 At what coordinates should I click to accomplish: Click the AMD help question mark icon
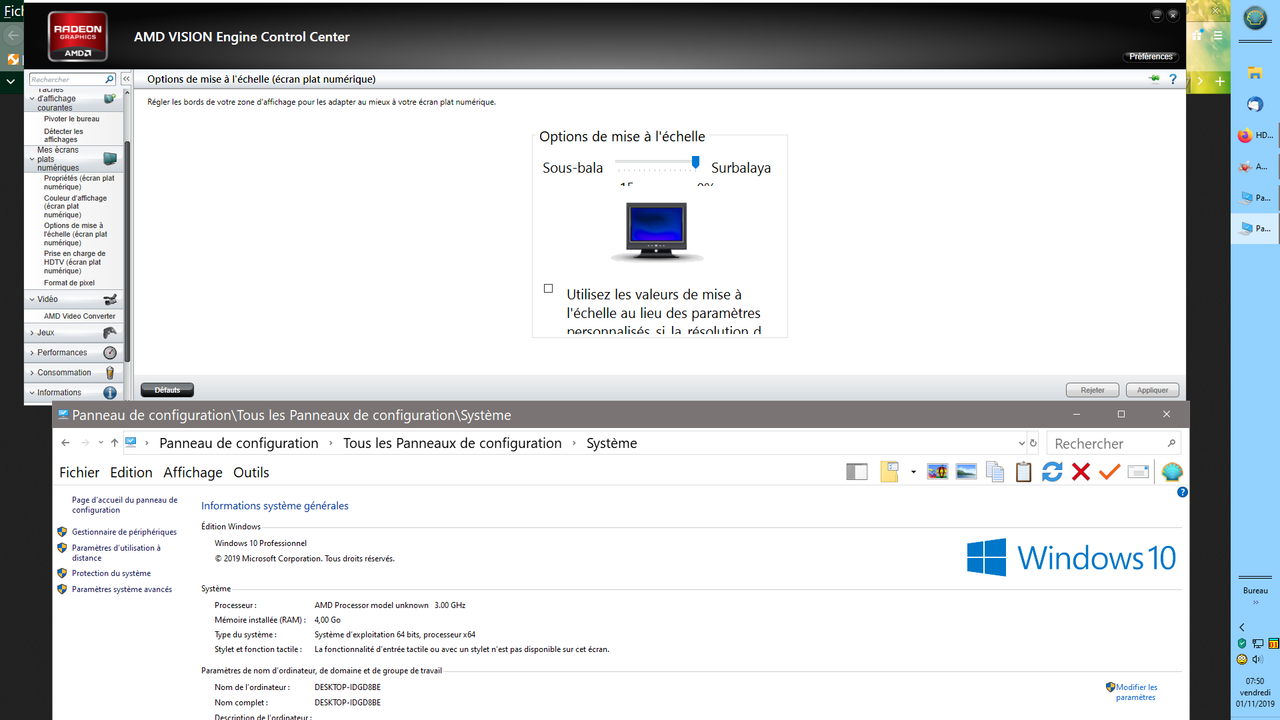[x=1173, y=79]
